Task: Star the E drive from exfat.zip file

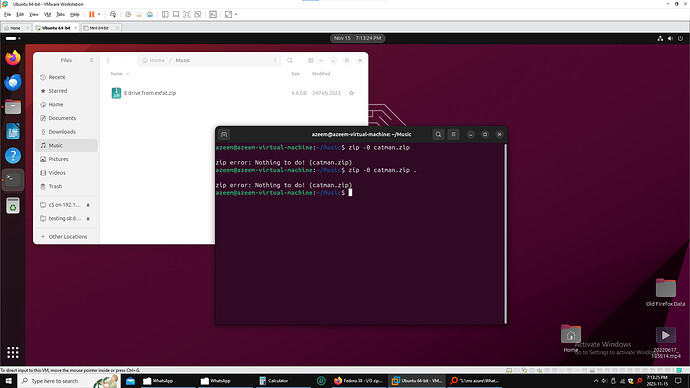Action: pos(351,93)
